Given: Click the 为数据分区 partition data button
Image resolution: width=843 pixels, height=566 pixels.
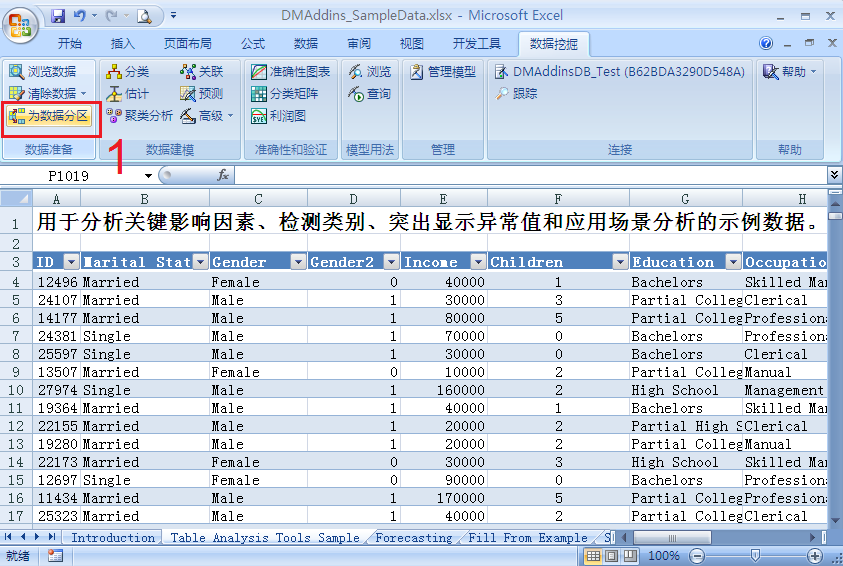Looking at the screenshot, I should pyautogui.click(x=50, y=116).
